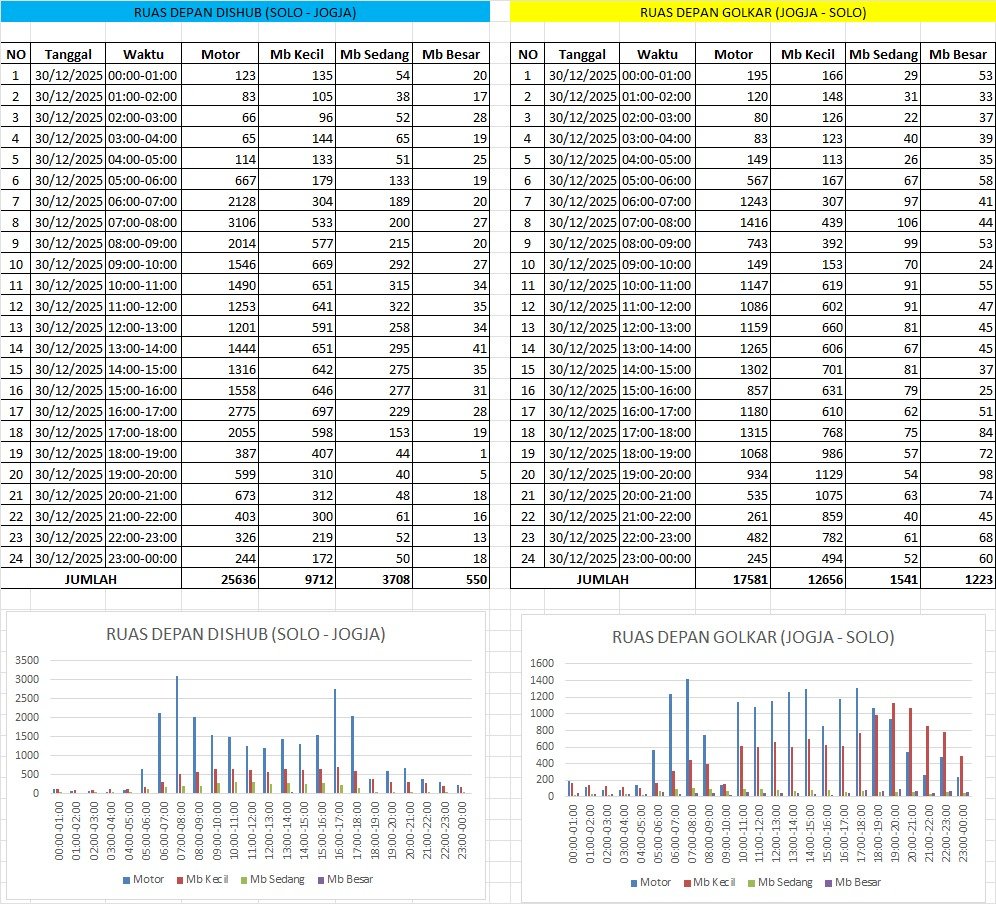Click the cell containing the value 1129
The height and width of the screenshot is (904, 996).
(x=808, y=467)
